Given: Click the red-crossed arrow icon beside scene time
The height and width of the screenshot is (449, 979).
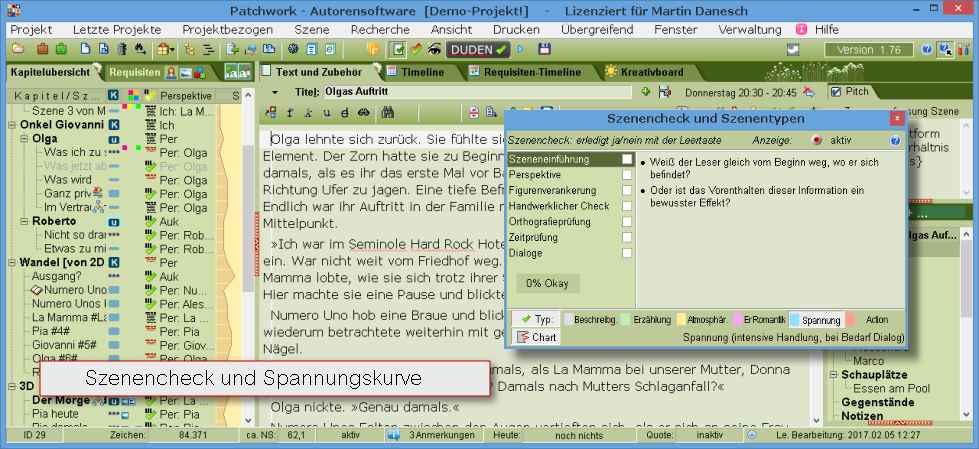Looking at the screenshot, I should point(809,92).
